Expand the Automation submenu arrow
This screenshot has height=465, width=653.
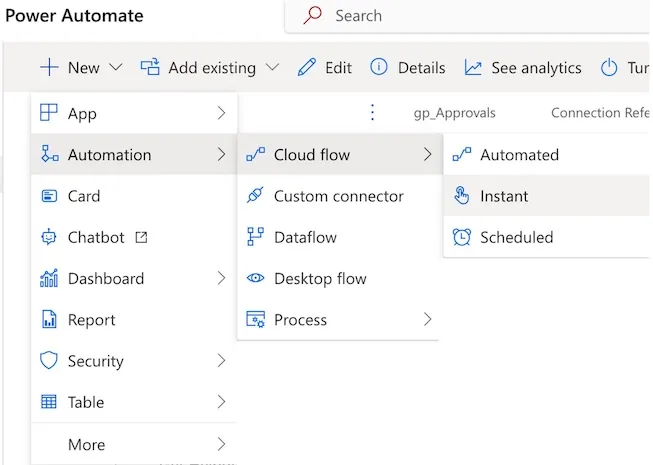point(222,154)
